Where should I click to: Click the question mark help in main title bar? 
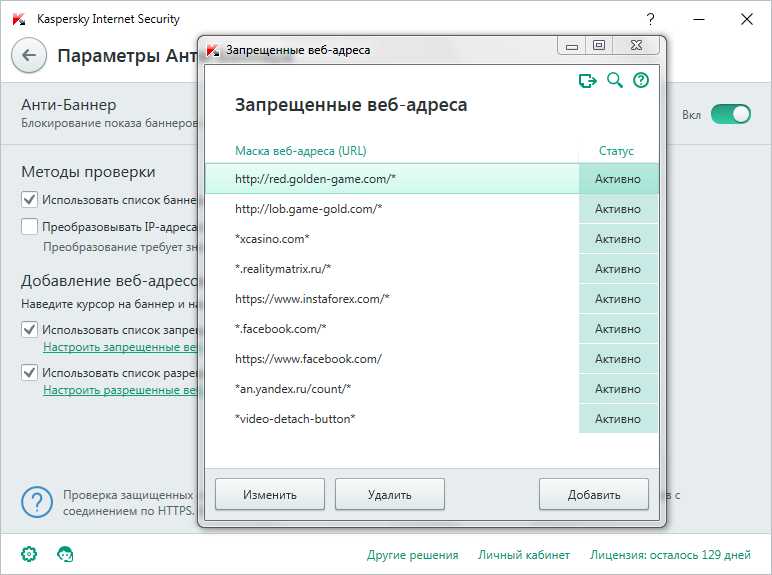click(x=650, y=19)
